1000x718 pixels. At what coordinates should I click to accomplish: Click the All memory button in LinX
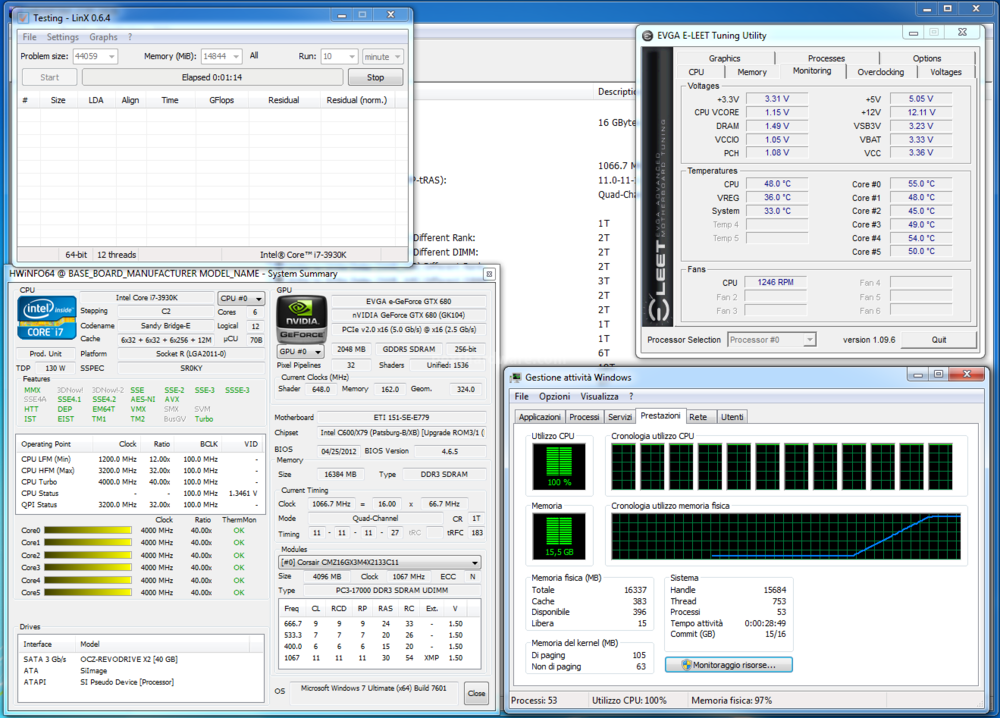254,56
